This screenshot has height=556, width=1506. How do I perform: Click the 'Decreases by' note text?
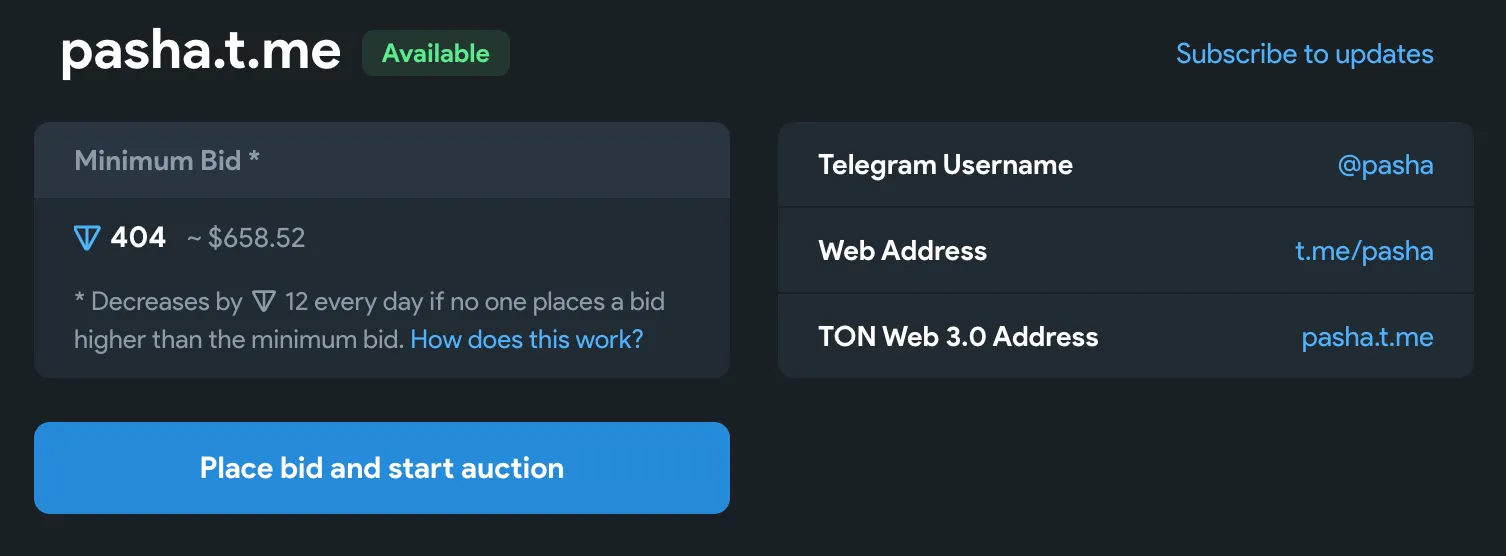[166, 301]
